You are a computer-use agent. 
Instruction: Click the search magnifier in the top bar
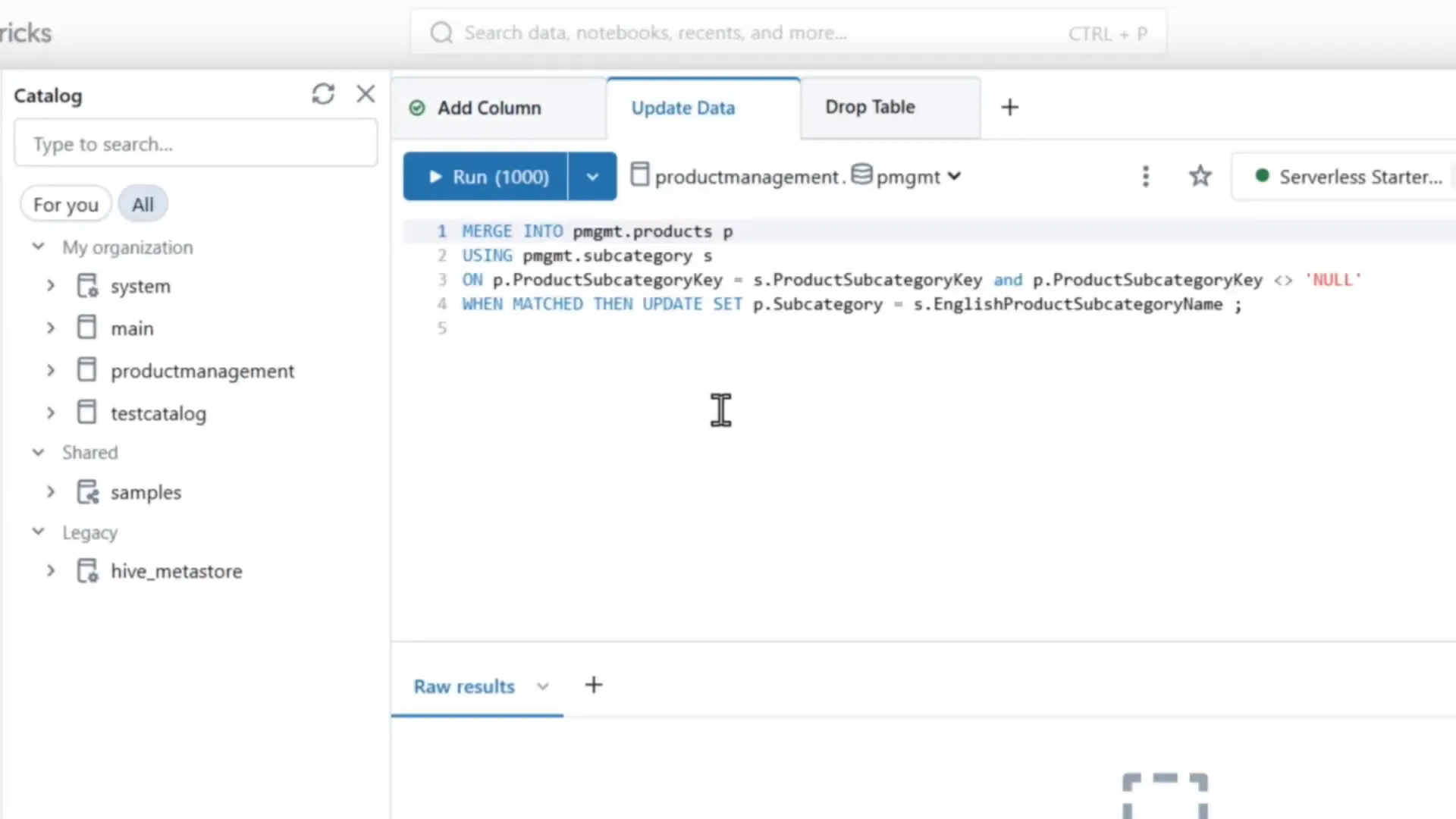coord(441,33)
